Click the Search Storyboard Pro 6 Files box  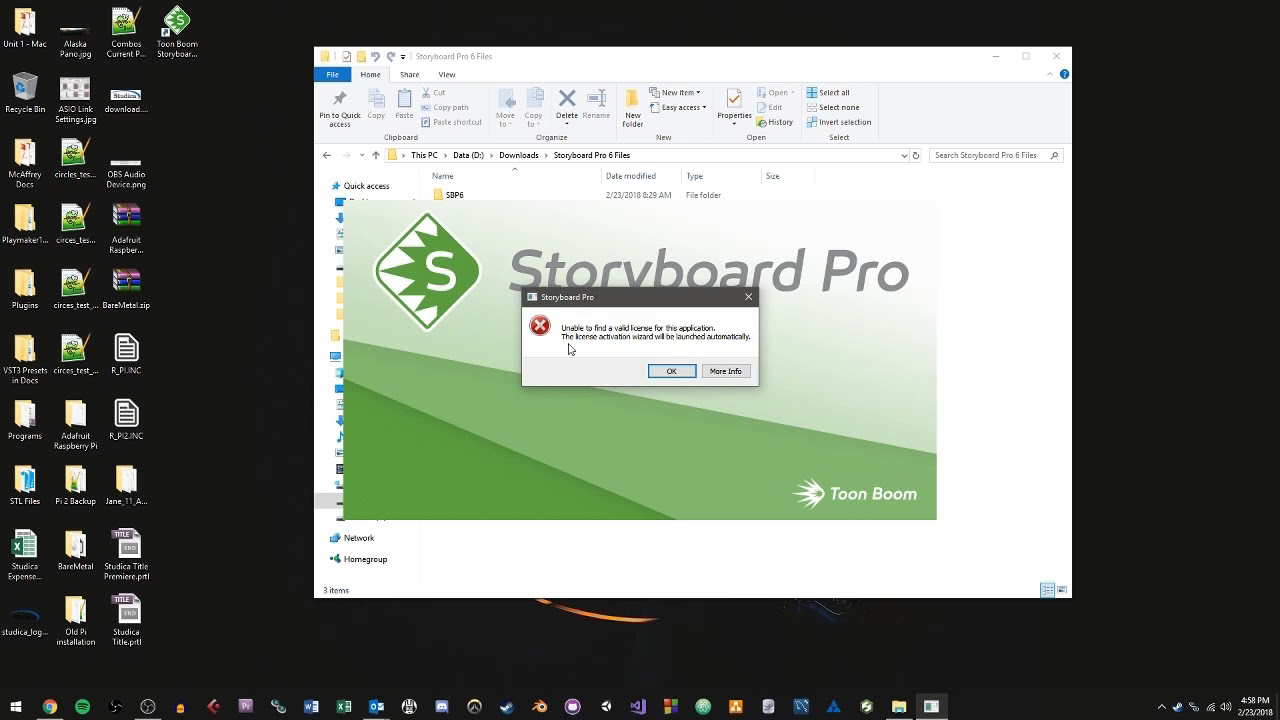pos(996,156)
